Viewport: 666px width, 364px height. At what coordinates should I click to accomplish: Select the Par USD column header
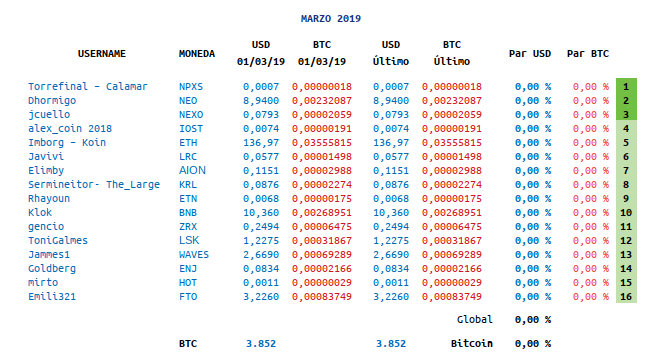pos(530,54)
